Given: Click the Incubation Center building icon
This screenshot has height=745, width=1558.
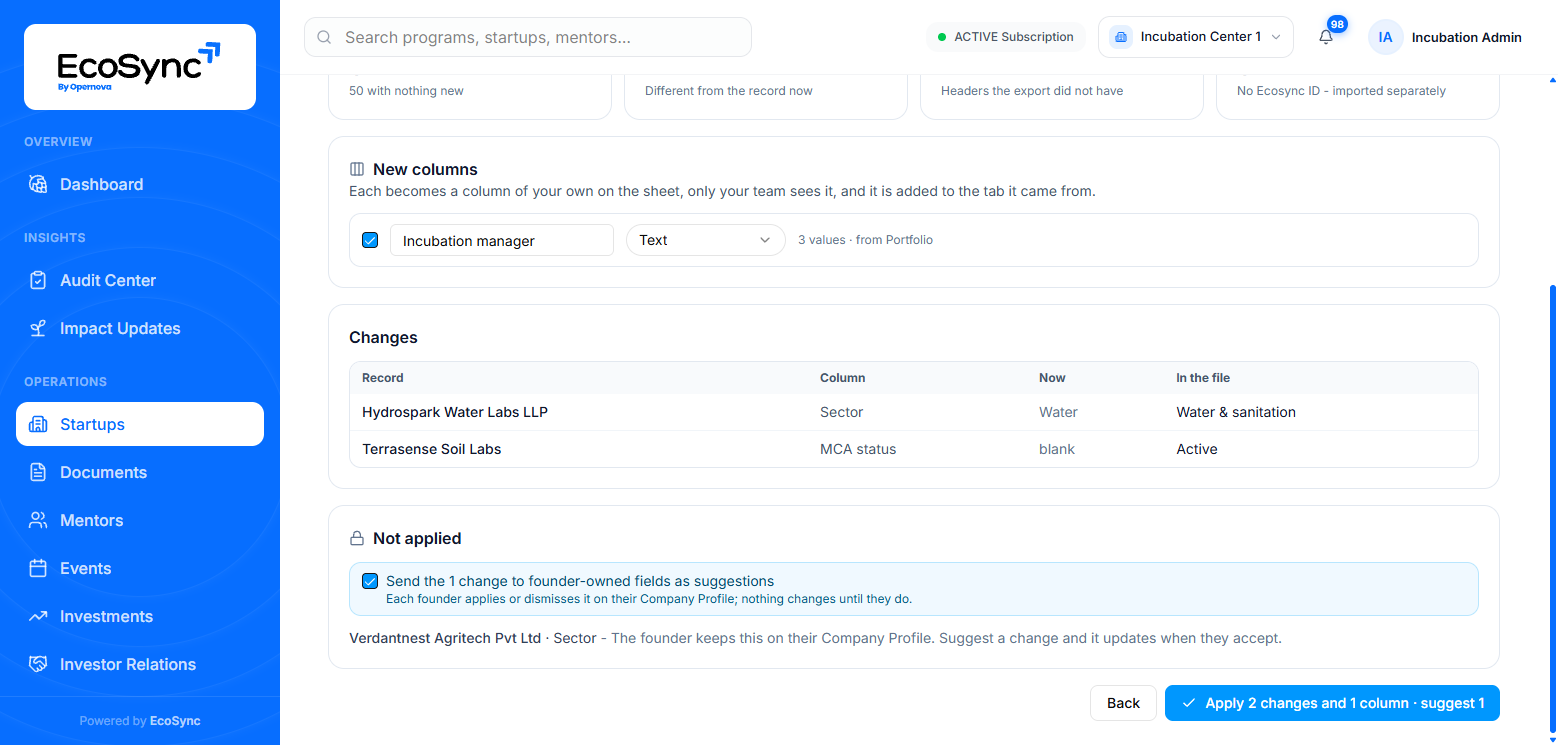Looking at the screenshot, I should [1121, 37].
